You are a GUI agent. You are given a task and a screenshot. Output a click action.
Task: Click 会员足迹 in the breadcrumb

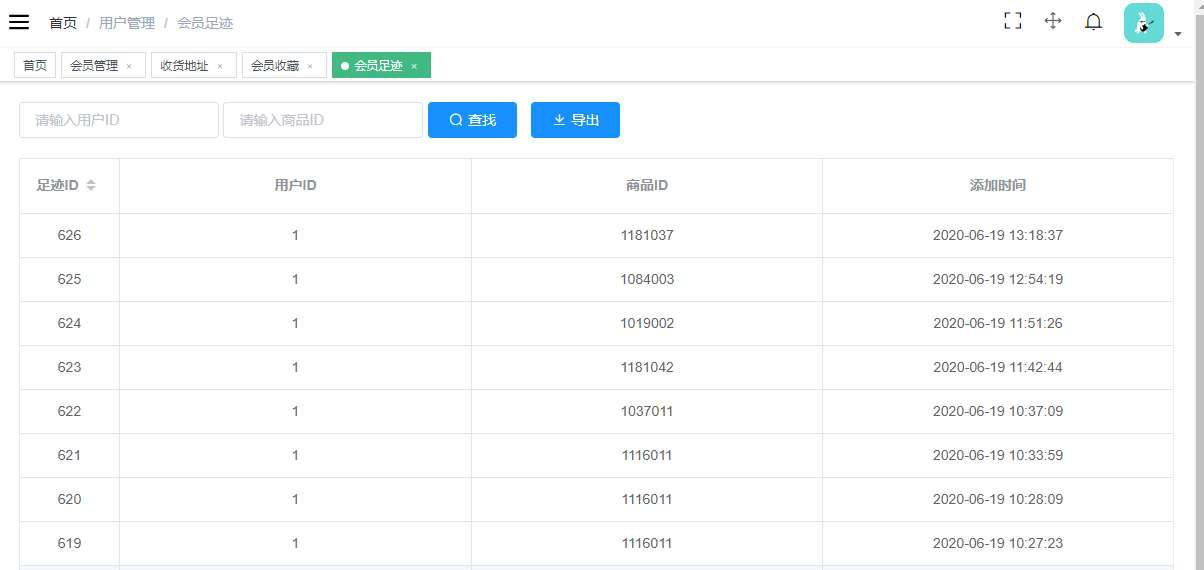[x=205, y=22]
